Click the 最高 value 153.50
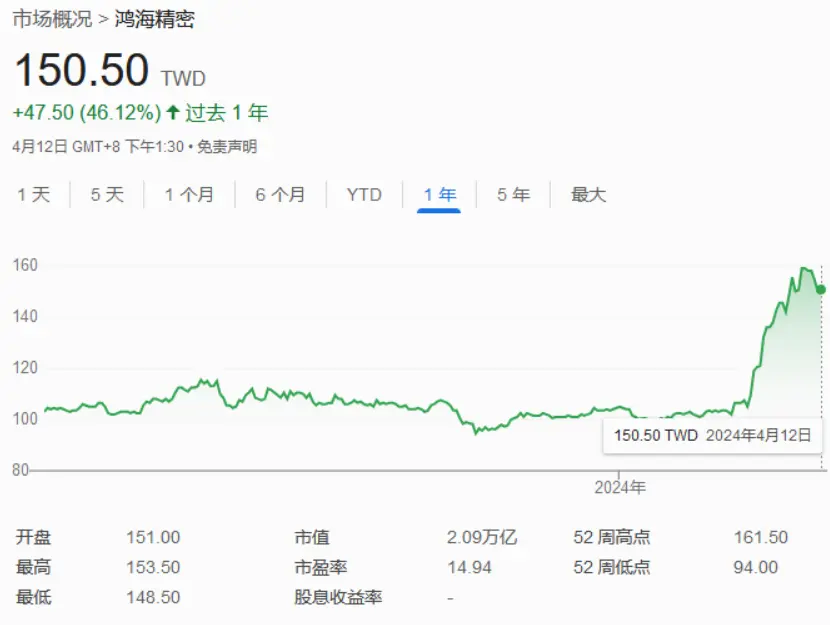The image size is (830, 625). tap(153, 567)
